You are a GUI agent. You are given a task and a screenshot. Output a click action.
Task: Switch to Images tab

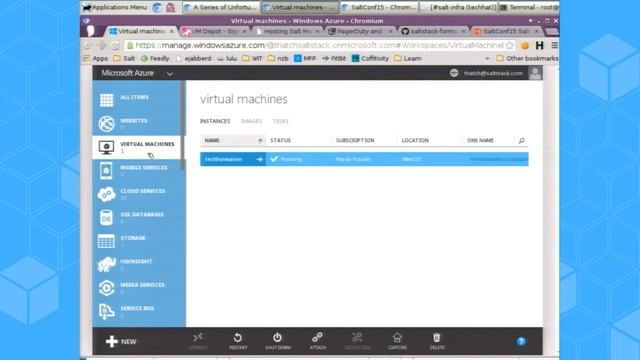coord(251,121)
